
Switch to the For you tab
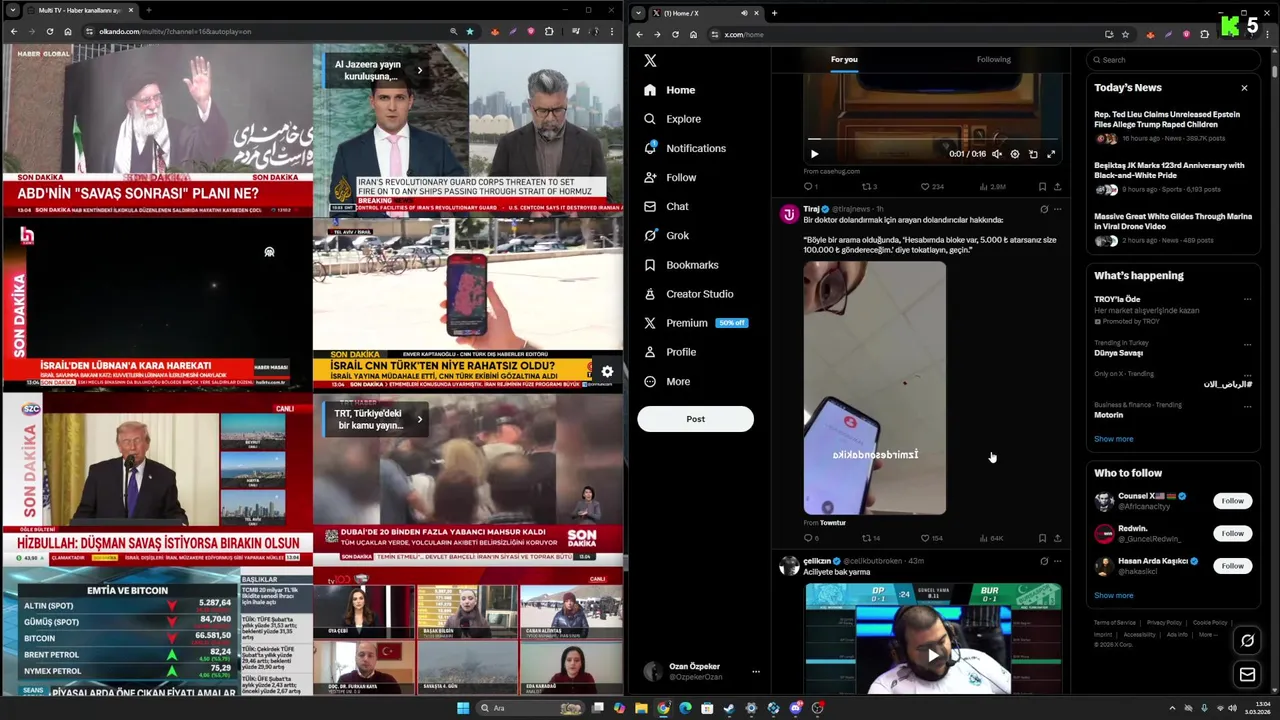pos(844,59)
